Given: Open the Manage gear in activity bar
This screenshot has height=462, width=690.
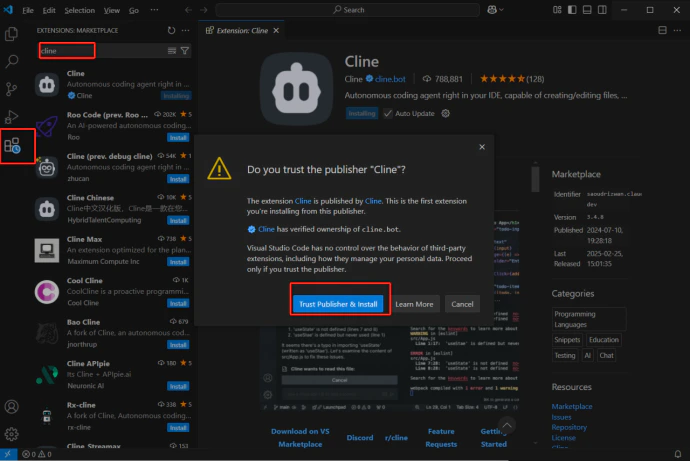Looking at the screenshot, I should [11, 434].
